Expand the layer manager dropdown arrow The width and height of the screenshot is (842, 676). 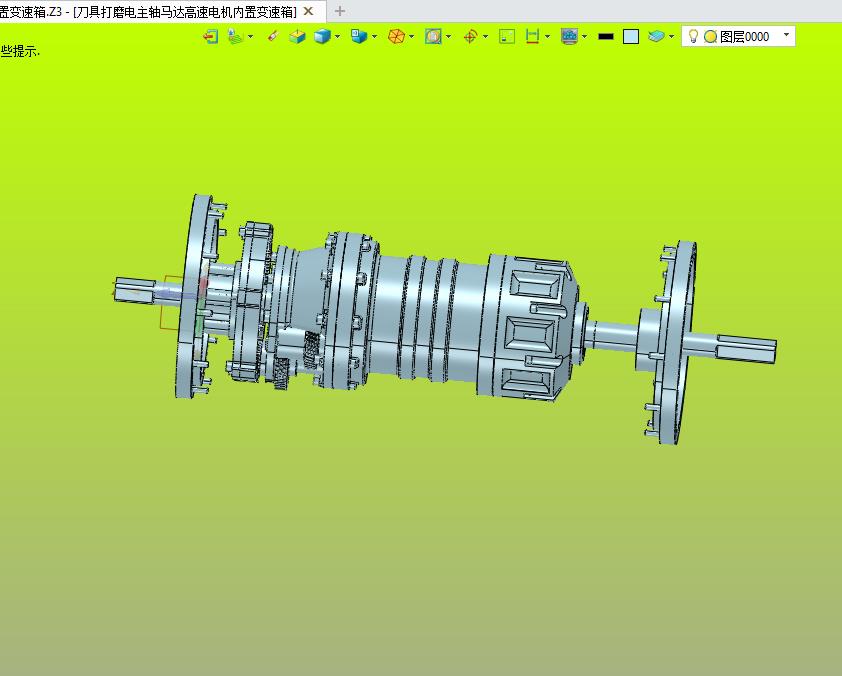[x=671, y=37]
